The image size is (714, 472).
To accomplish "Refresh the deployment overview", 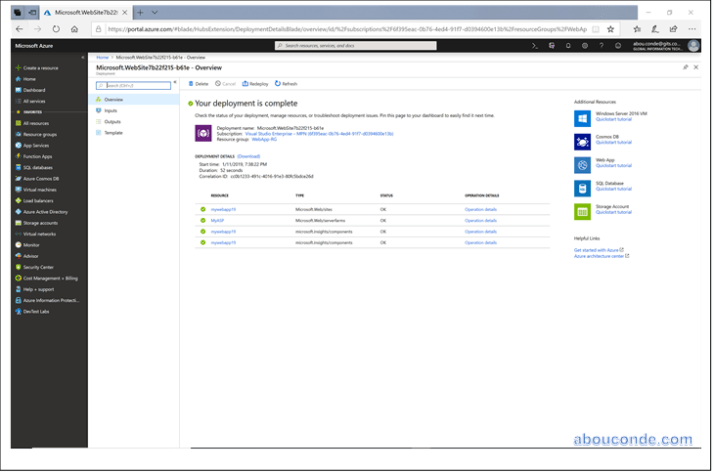I will 286,84.
